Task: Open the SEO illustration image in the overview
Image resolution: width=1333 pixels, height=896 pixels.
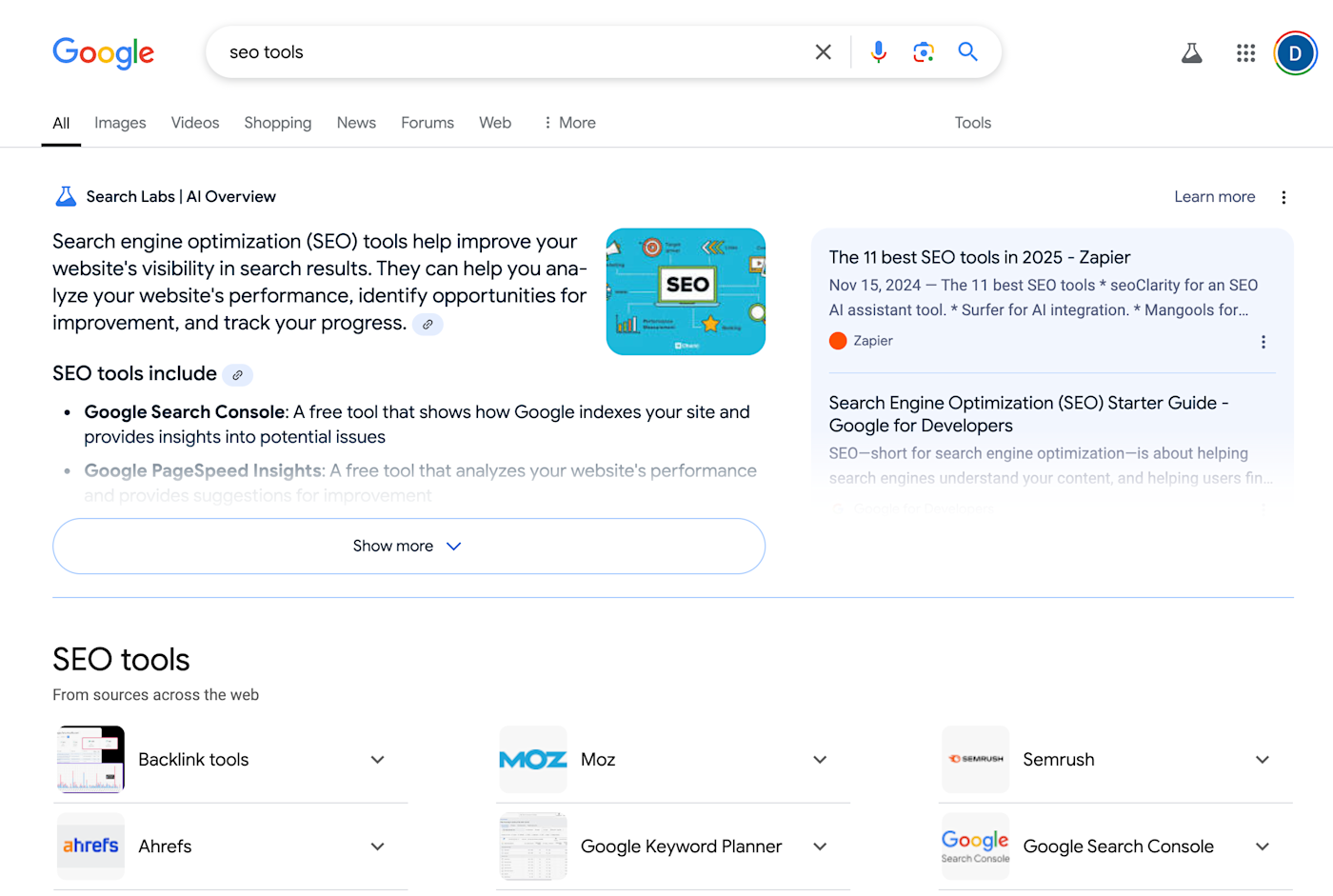Action: [x=686, y=291]
